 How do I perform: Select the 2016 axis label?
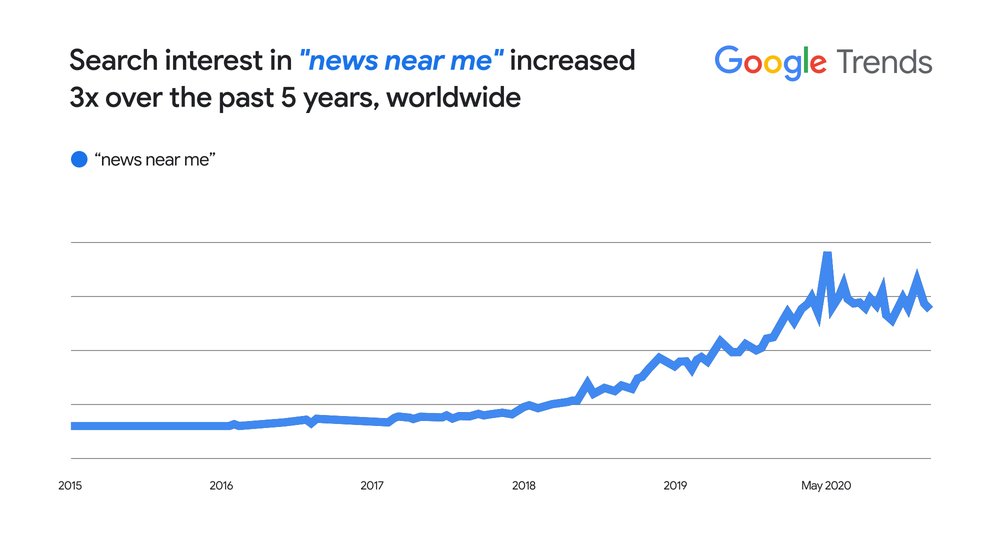(221, 486)
